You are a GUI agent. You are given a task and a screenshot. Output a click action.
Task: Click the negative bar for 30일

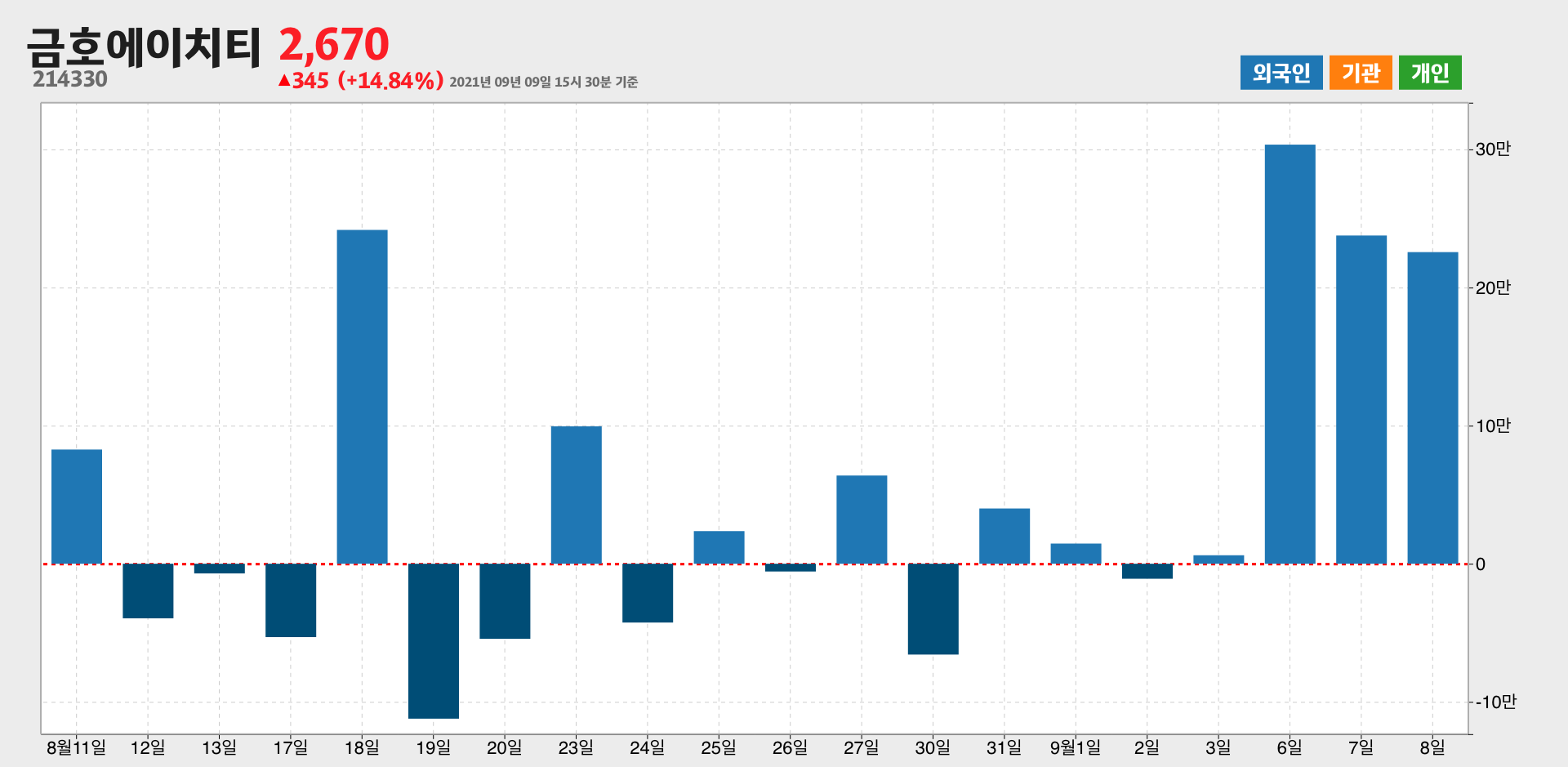click(x=933, y=609)
